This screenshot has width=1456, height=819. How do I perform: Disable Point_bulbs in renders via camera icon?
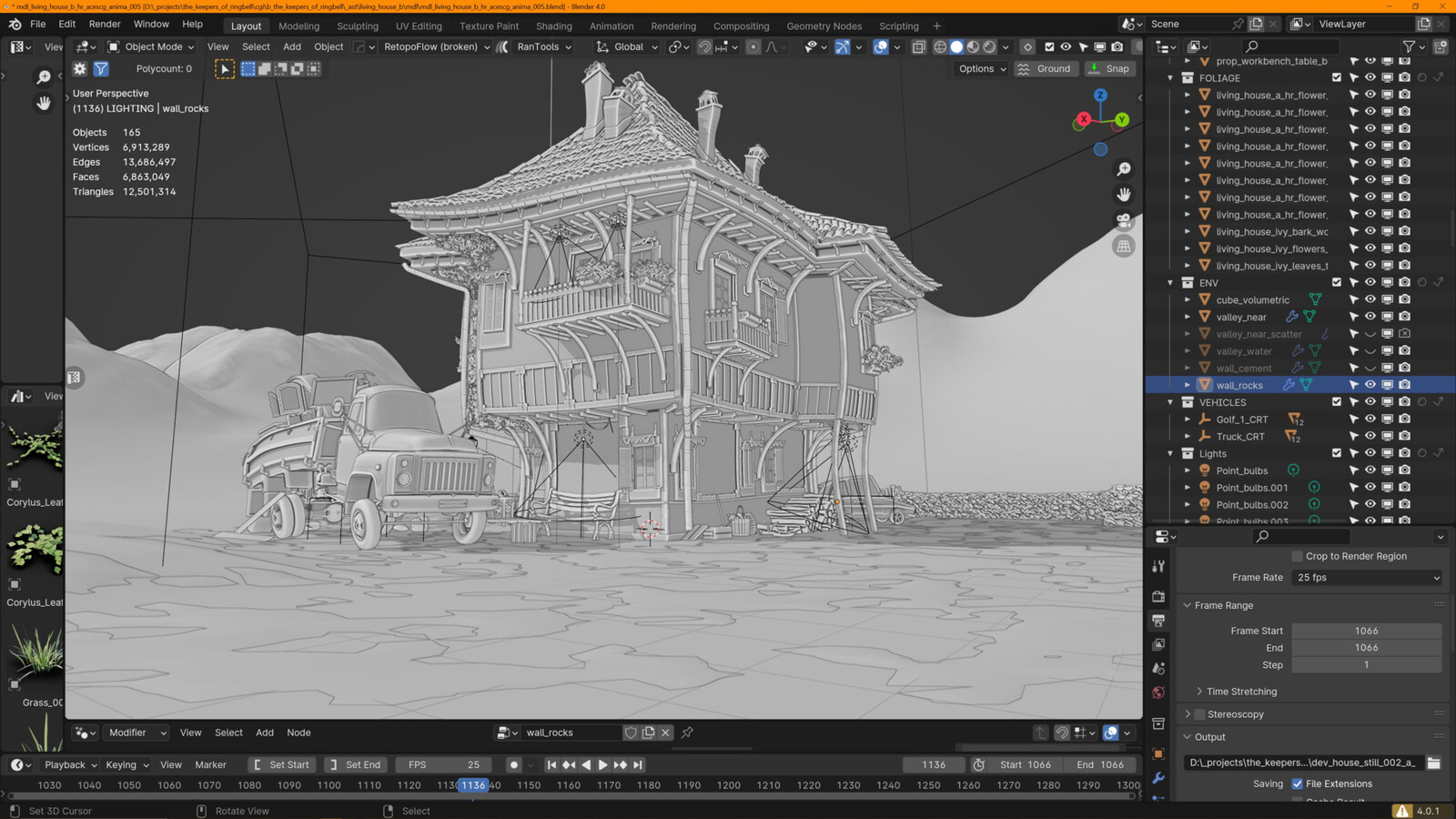tap(1404, 470)
